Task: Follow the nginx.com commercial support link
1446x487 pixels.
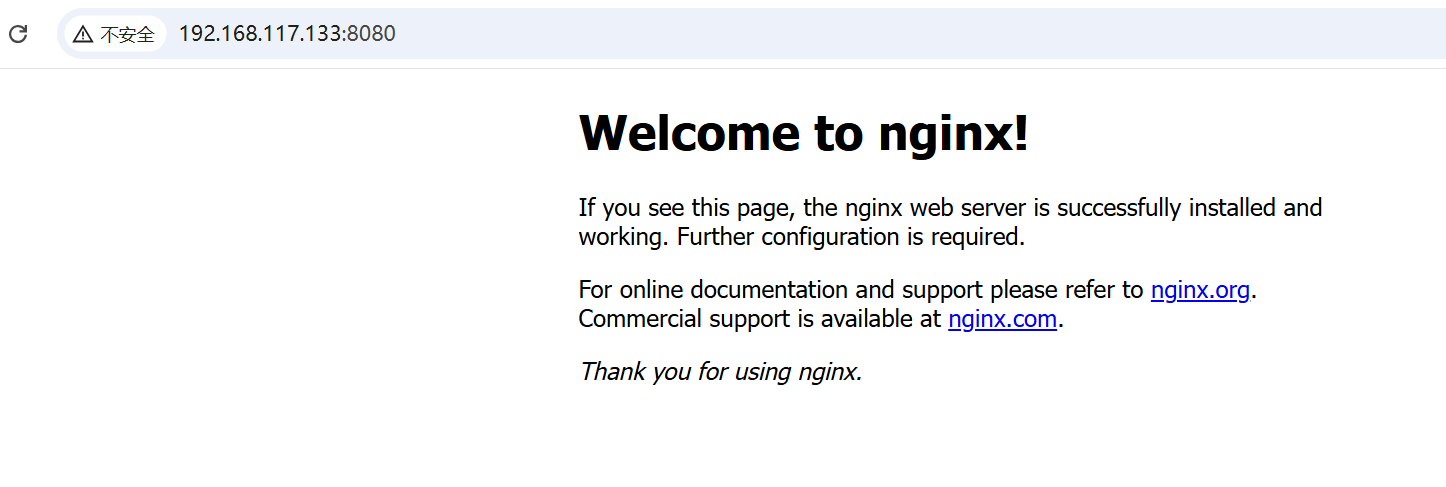Action: click(1002, 319)
